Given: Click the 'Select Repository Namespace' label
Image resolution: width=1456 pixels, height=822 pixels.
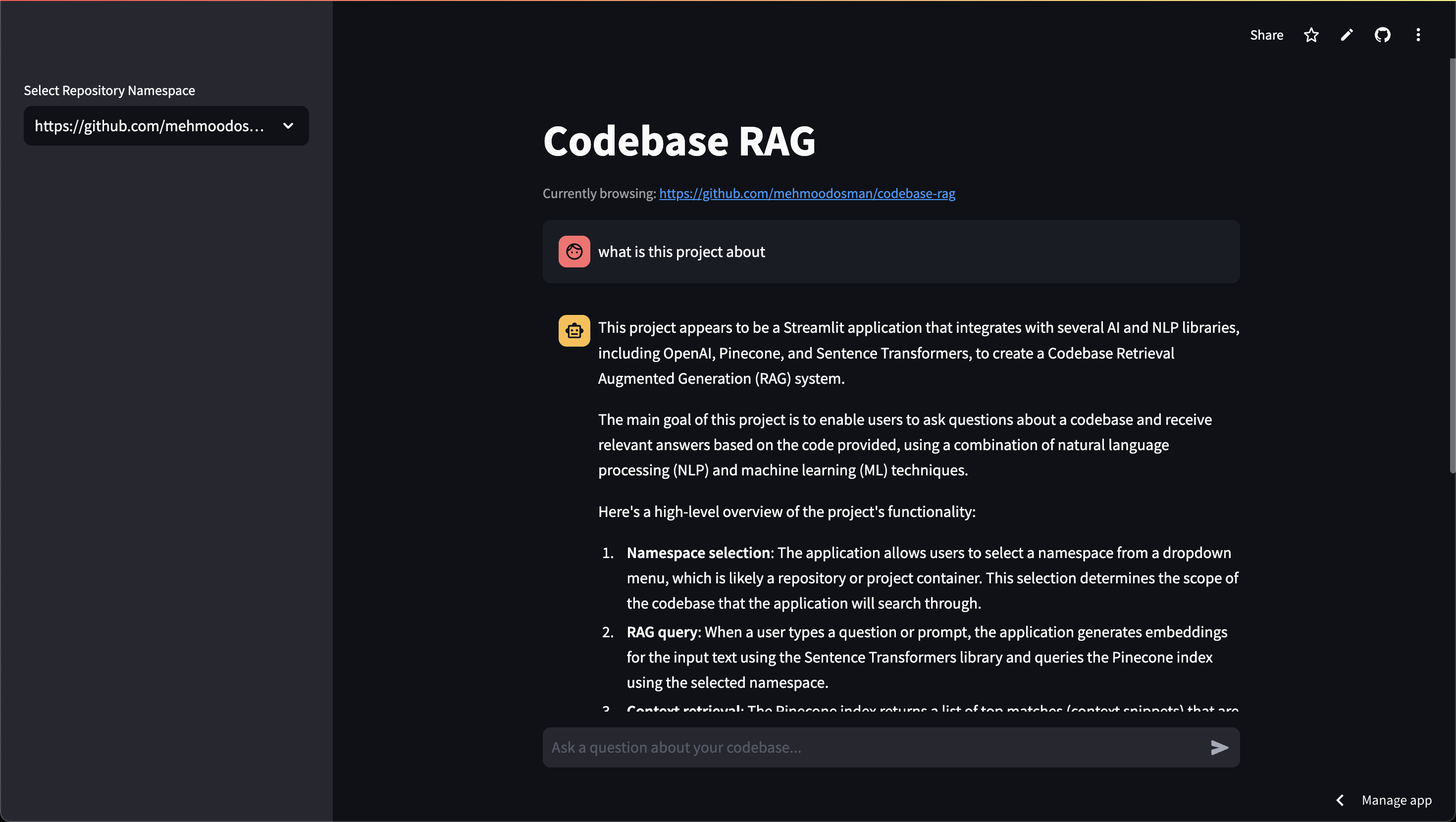Looking at the screenshot, I should [109, 91].
